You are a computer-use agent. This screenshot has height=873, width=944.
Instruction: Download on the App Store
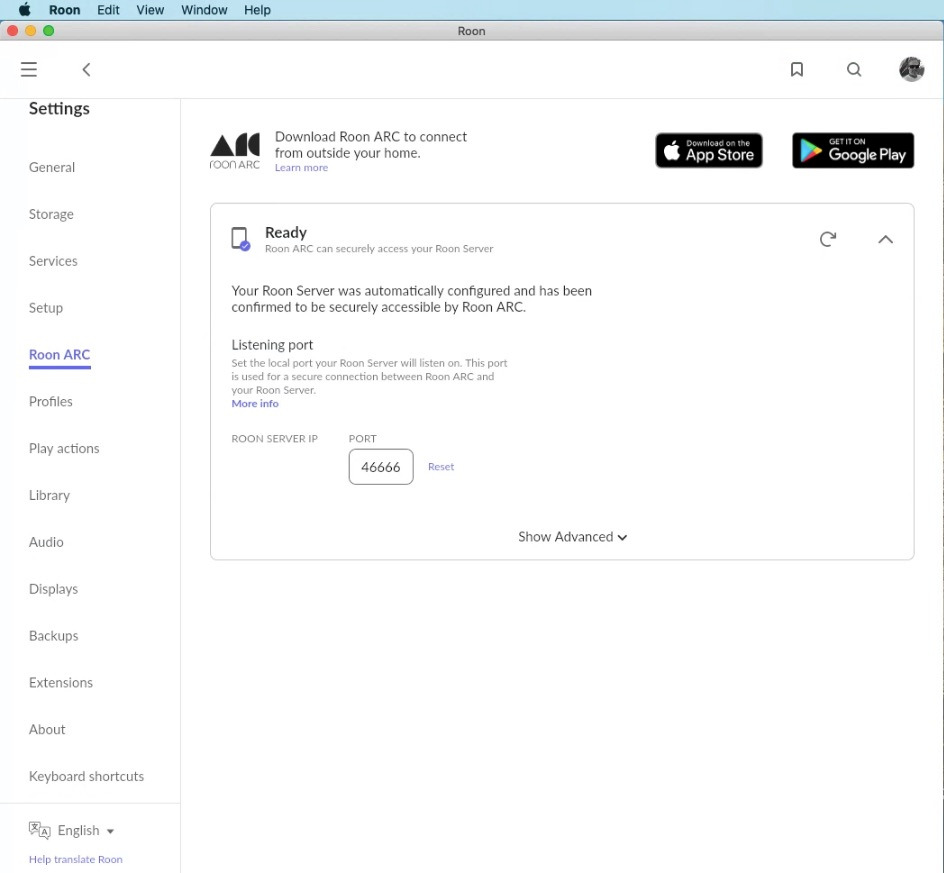[709, 151]
